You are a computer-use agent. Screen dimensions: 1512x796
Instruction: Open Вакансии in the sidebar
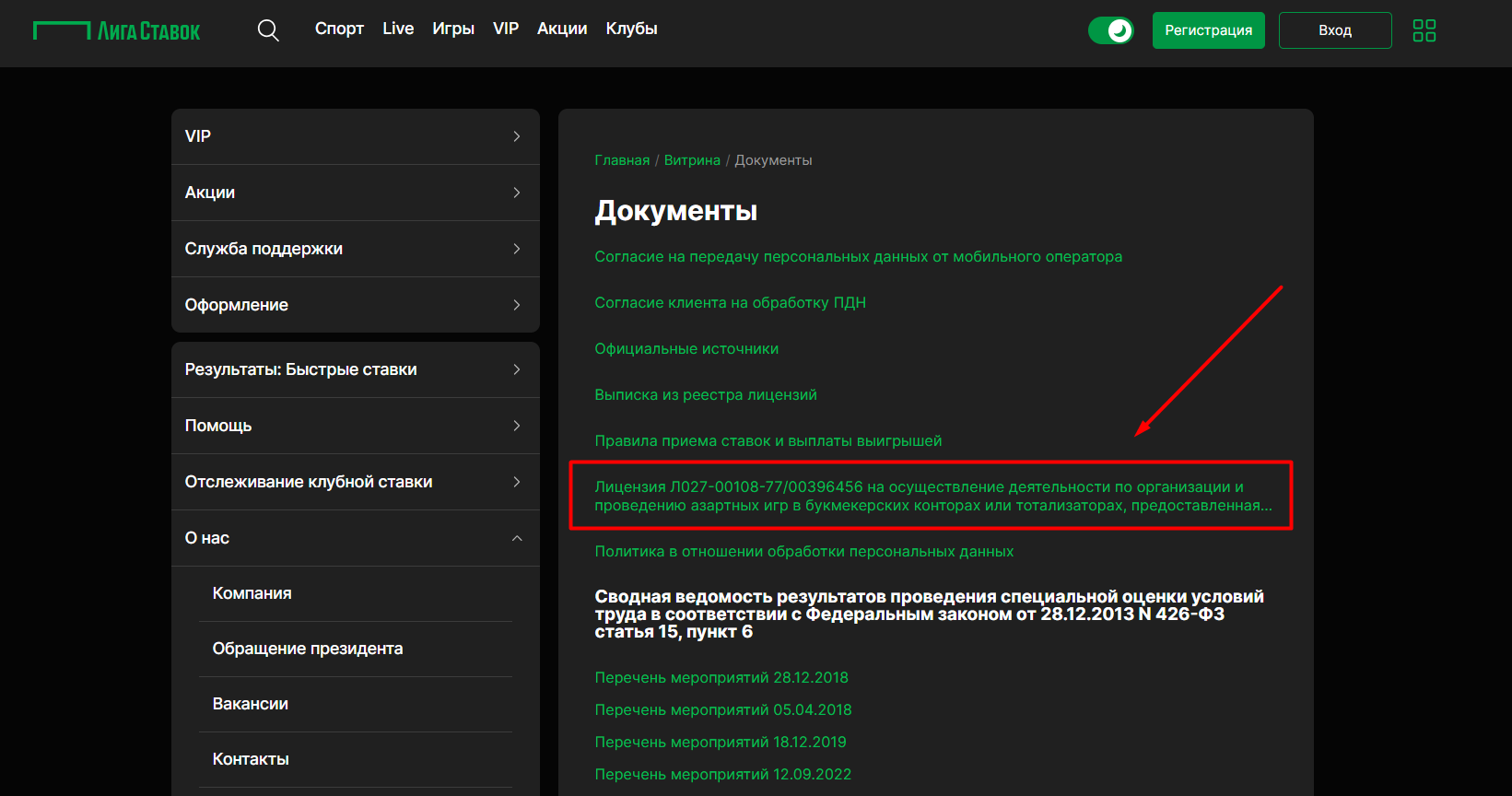(x=250, y=704)
